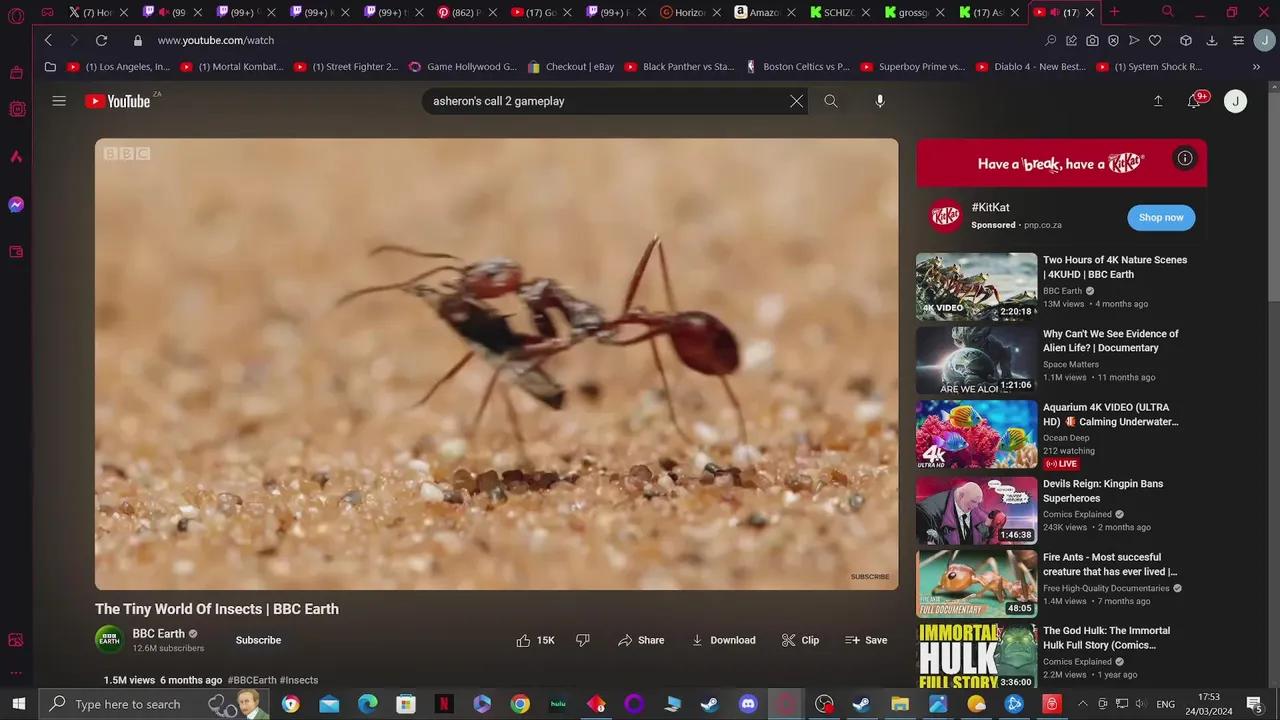The image size is (1280, 720).
Task: Open the #Insects hashtag link
Action: pyautogui.click(x=299, y=680)
